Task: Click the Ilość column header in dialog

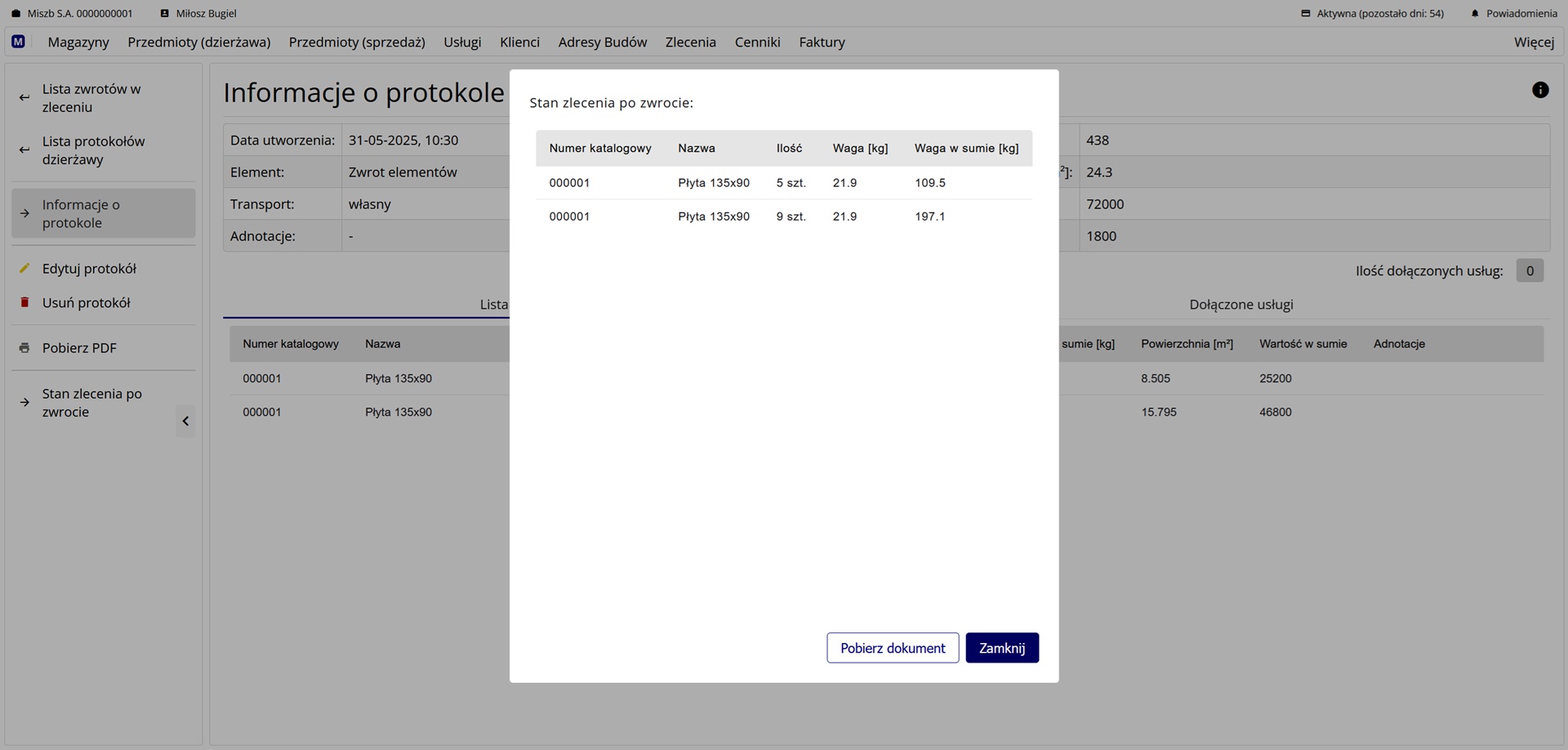Action: 789,148
